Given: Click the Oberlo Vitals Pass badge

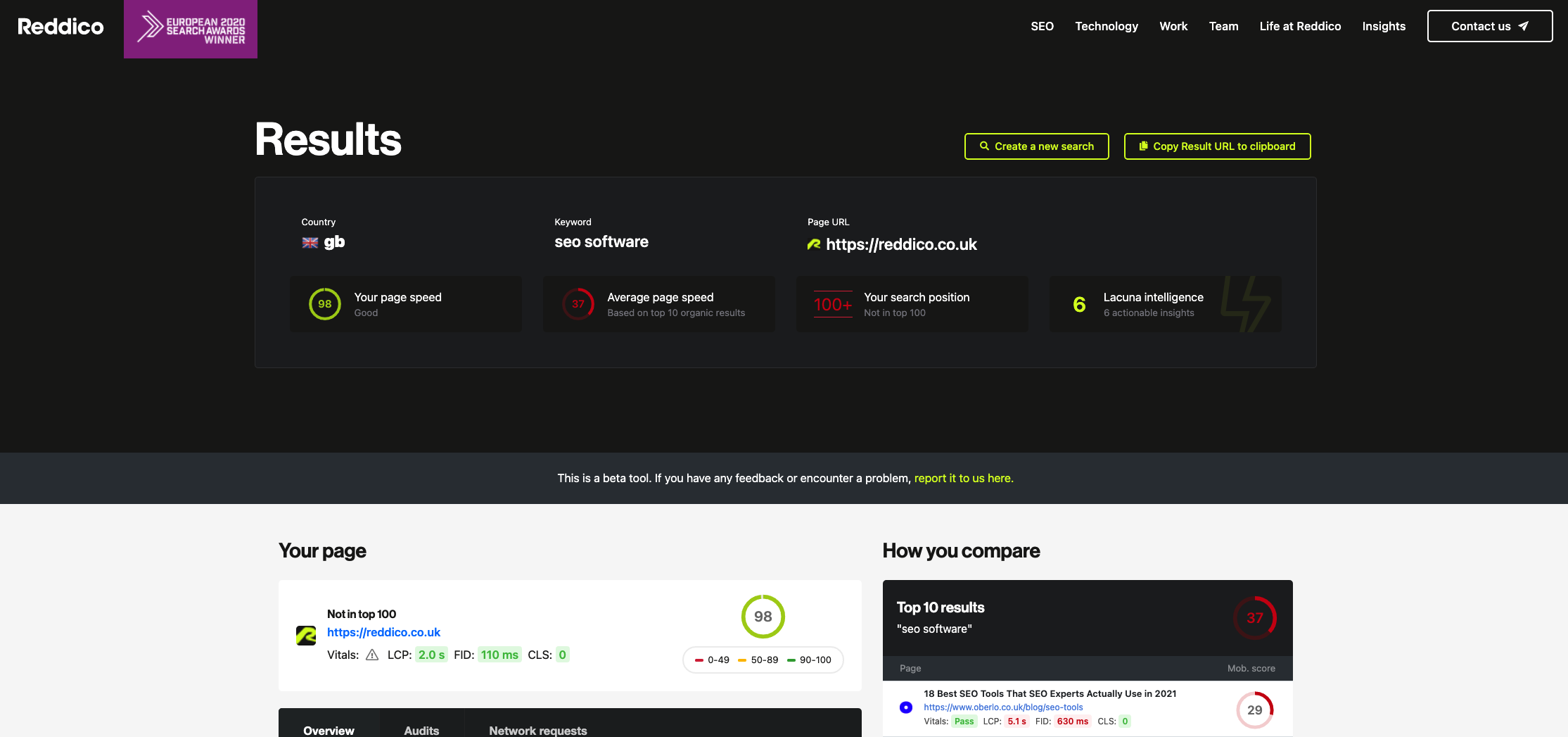Looking at the screenshot, I should click(964, 722).
